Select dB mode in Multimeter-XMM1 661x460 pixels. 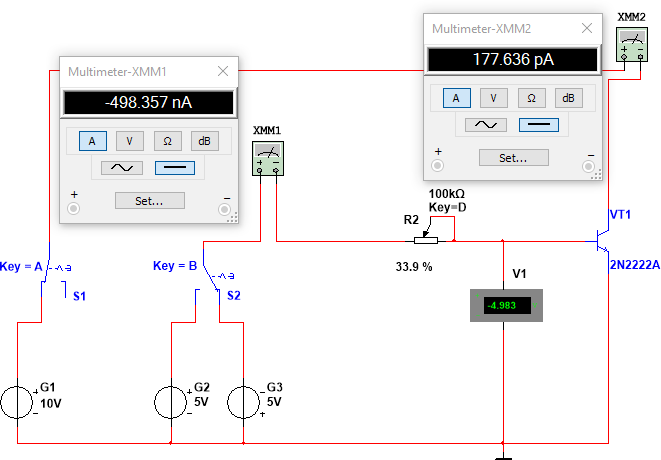(x=204, y=141)
